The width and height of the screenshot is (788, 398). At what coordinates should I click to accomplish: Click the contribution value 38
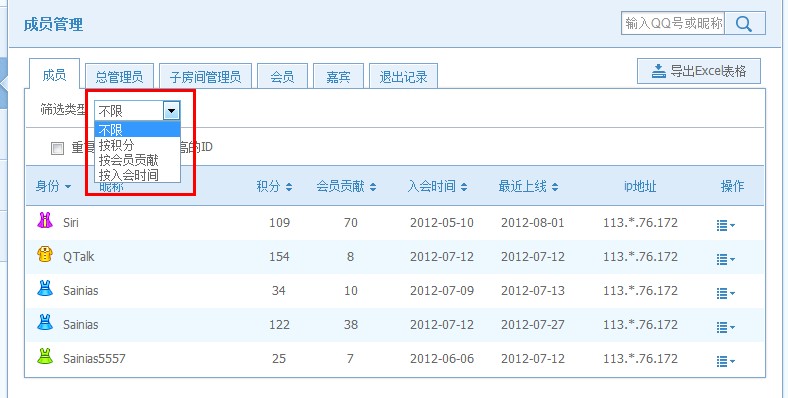click(x=351, y=325)
